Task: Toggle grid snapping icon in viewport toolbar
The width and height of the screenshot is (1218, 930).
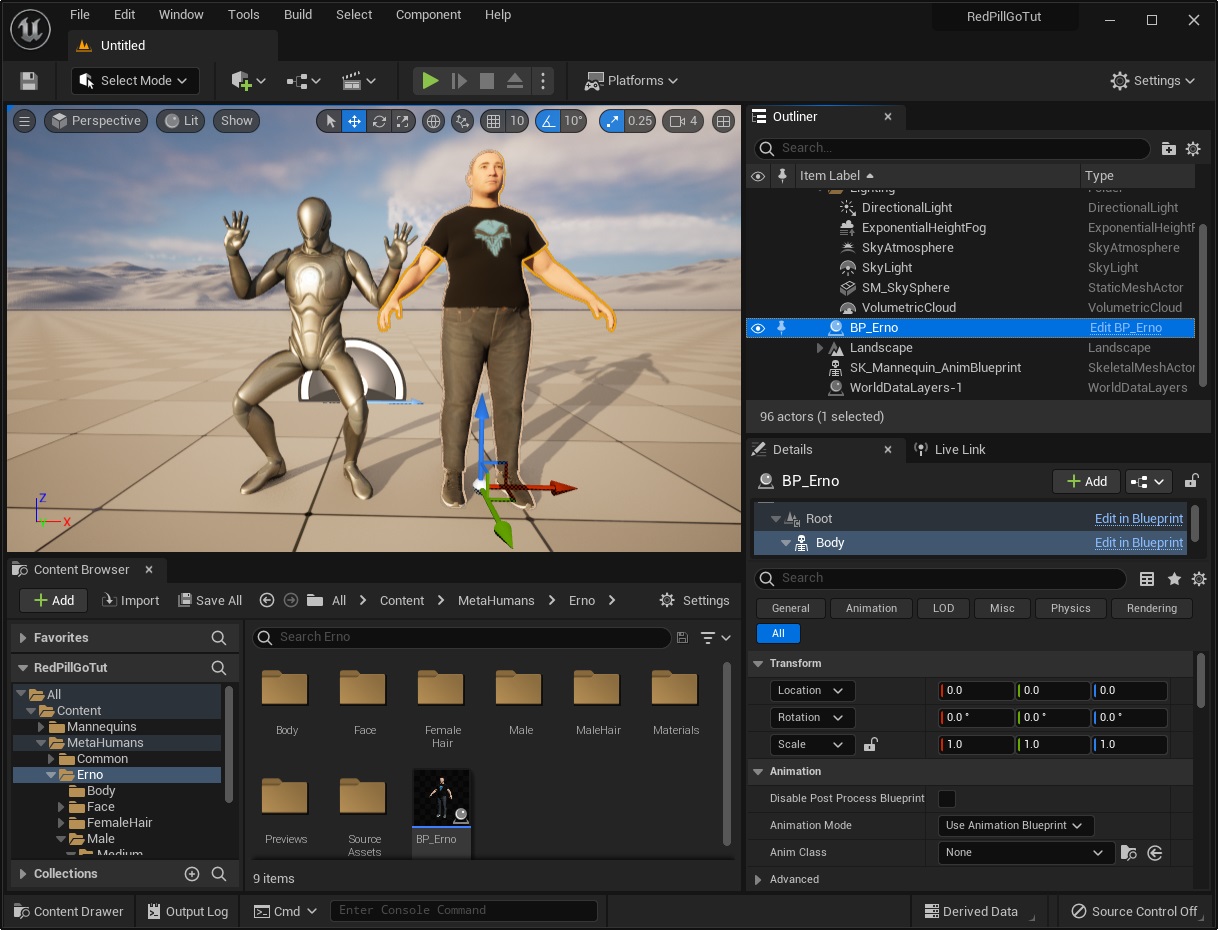Action: (492, 121)
